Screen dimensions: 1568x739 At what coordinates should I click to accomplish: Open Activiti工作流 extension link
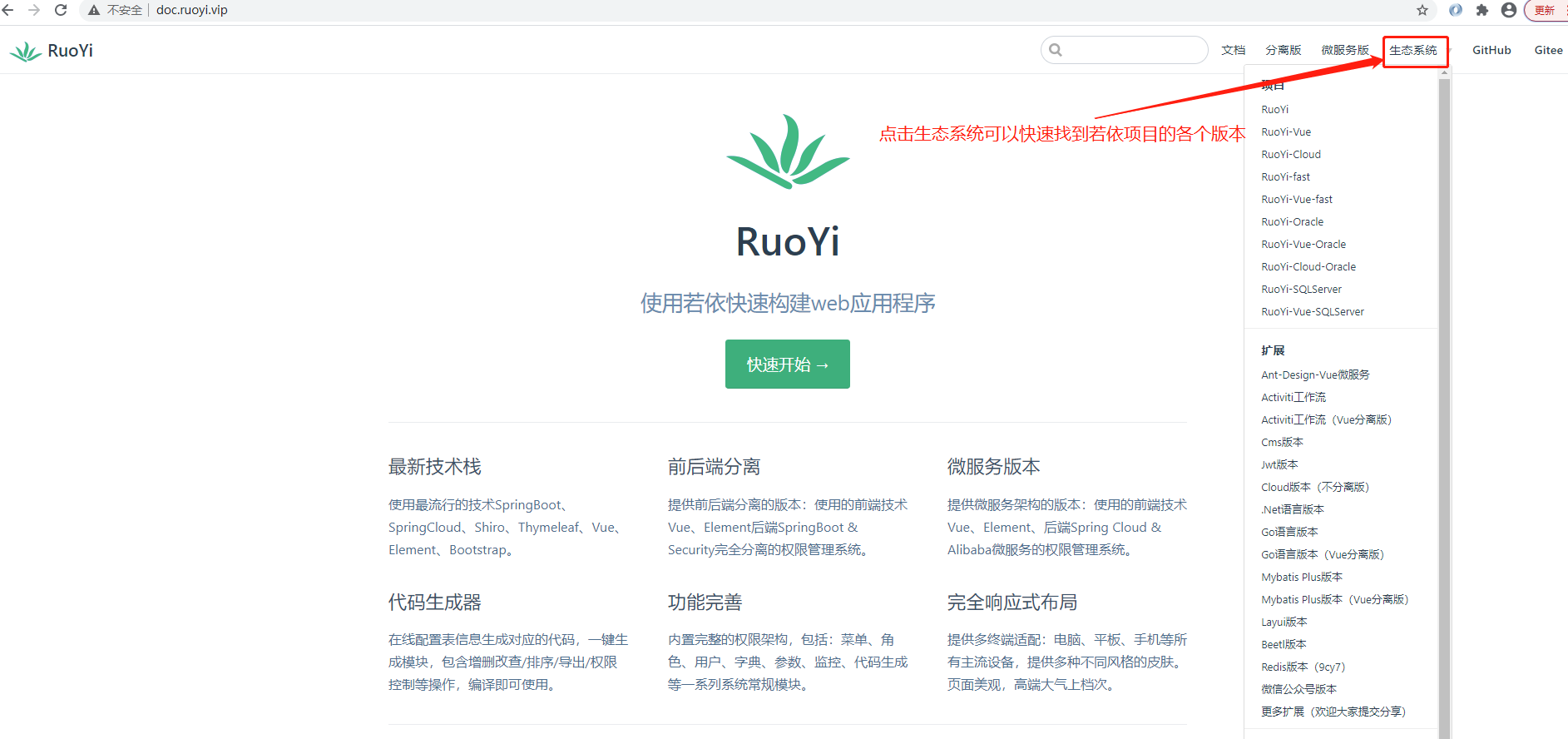pos(1293,397)
